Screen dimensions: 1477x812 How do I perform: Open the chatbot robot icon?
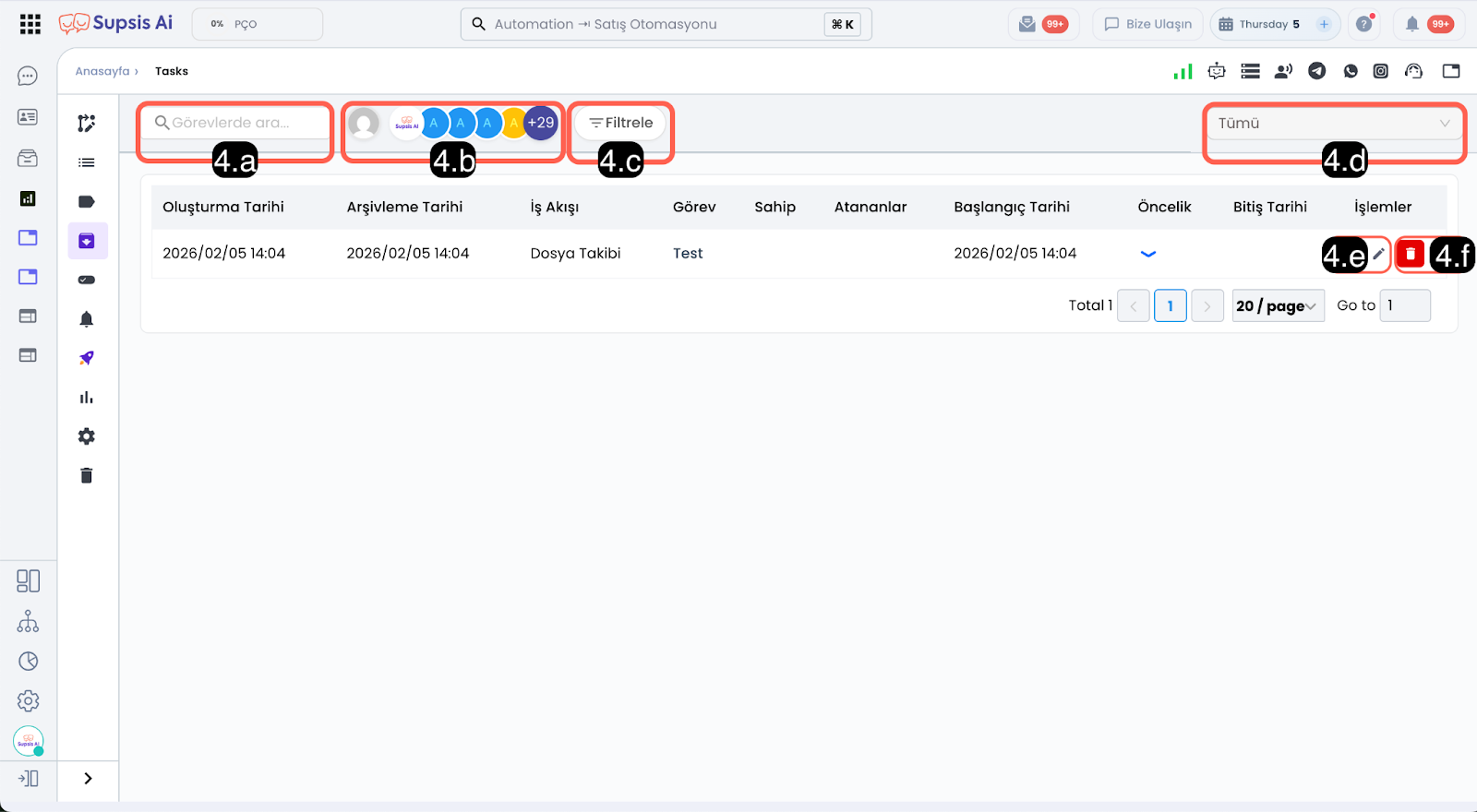(x=1217, y=71)
